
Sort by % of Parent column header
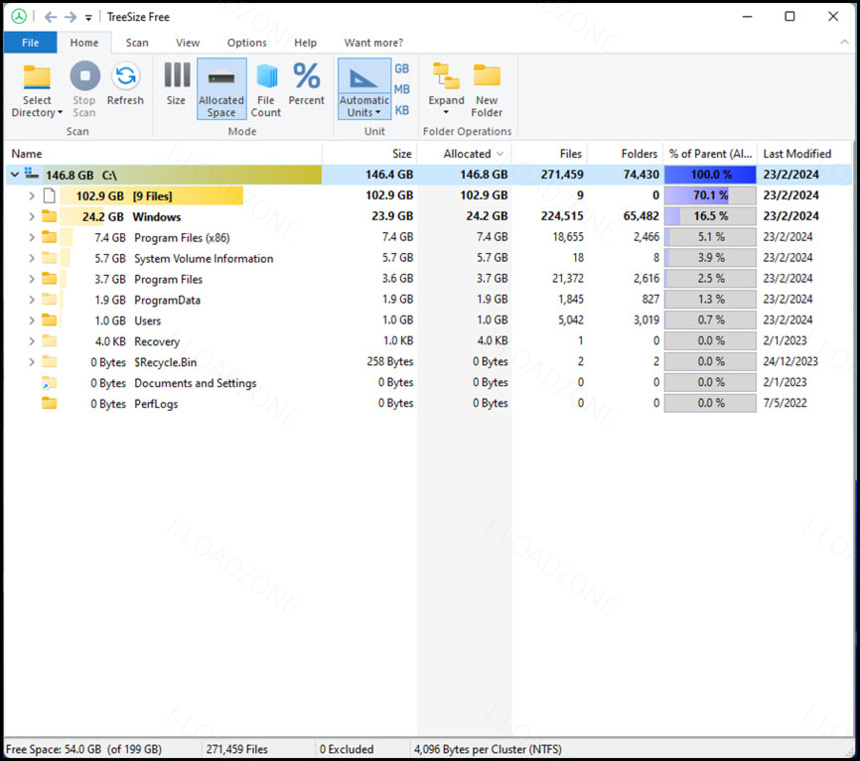[x=710, y=154]
